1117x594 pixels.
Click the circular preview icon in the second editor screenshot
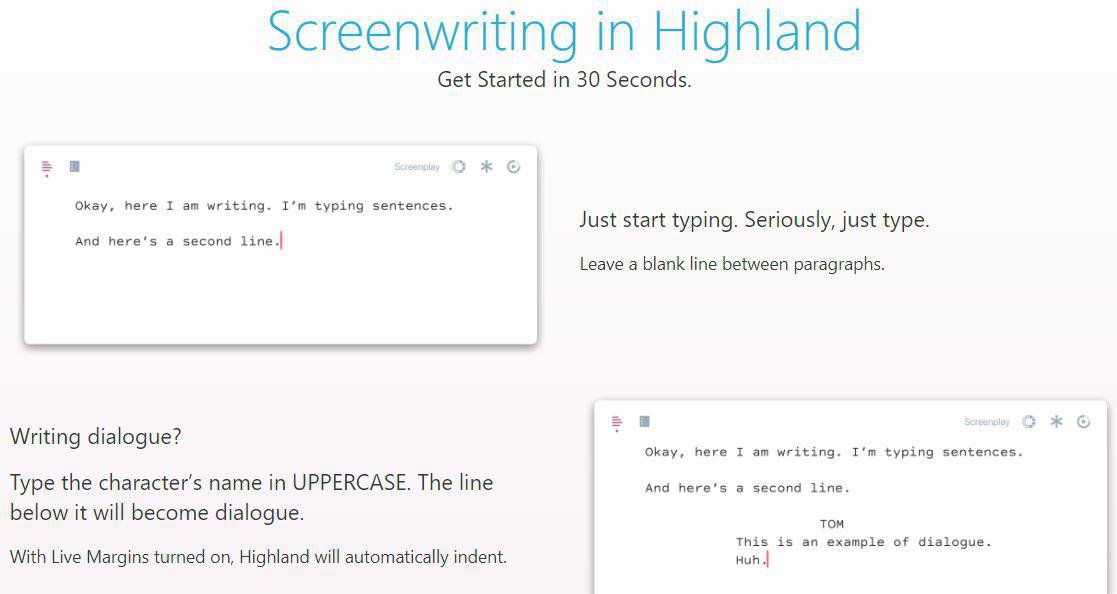(x=1084, y=422)
